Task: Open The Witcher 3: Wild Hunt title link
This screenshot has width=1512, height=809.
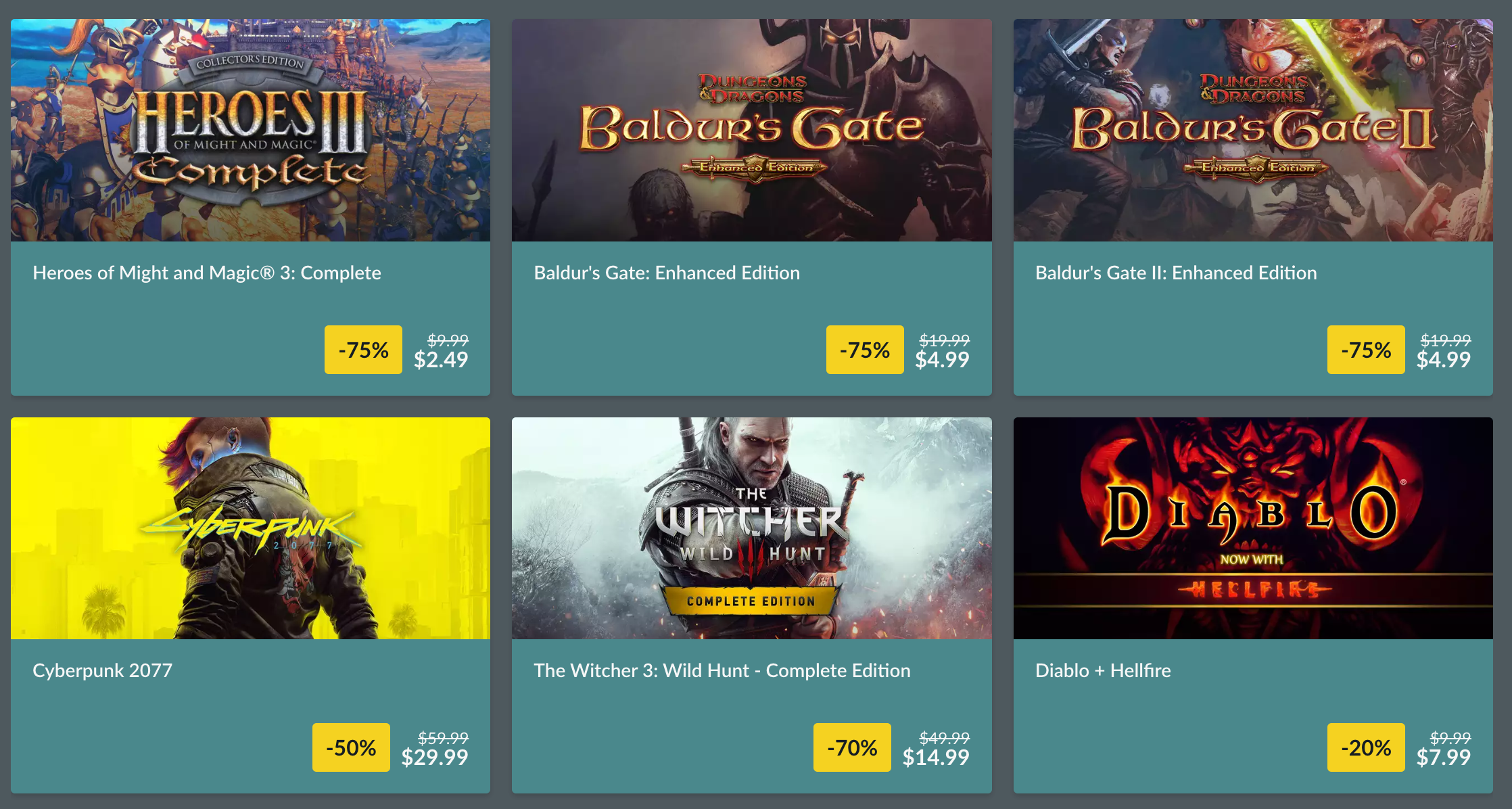Action: click(722, 670)
